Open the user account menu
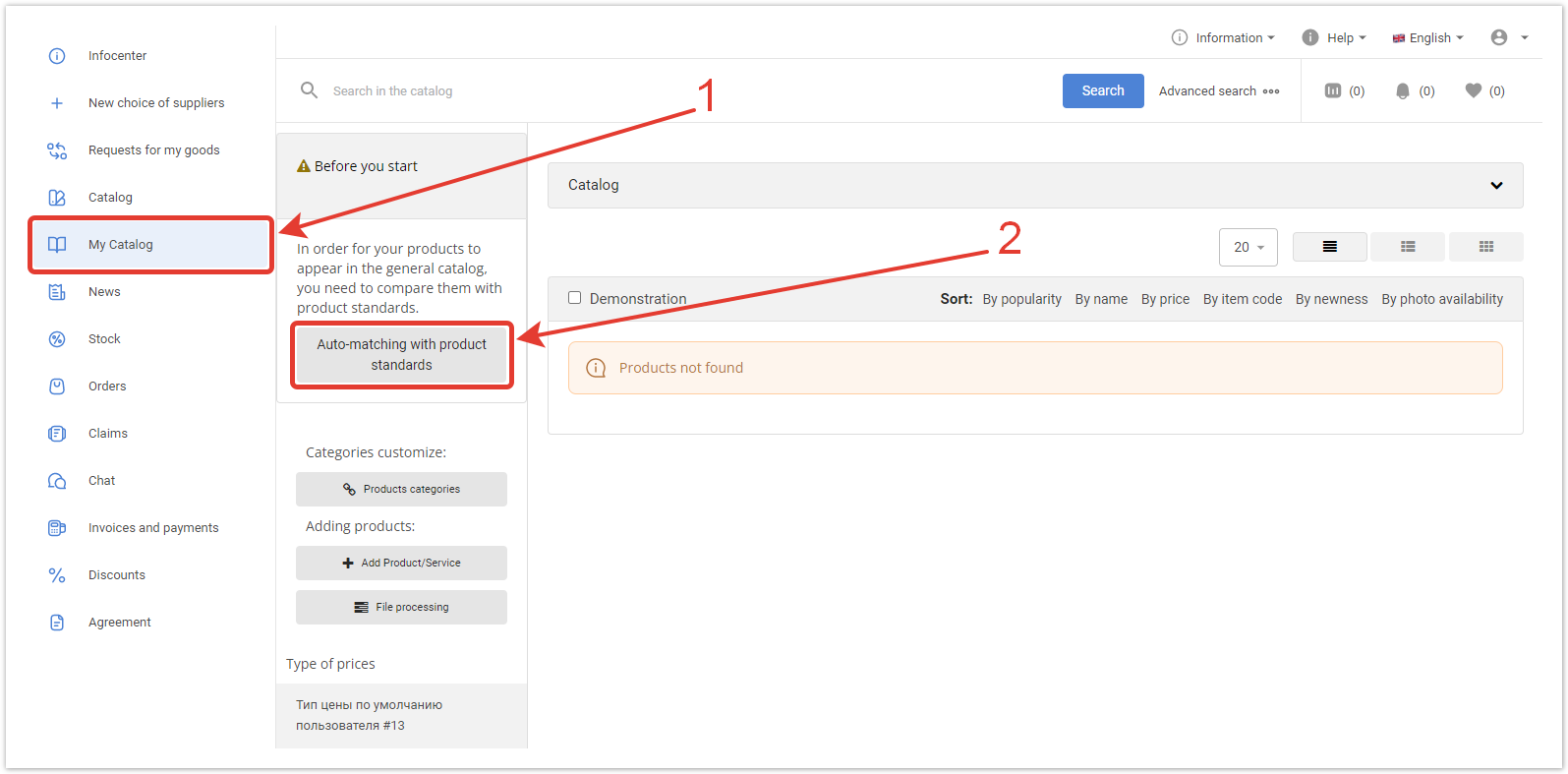 [x=1509, y=37]
